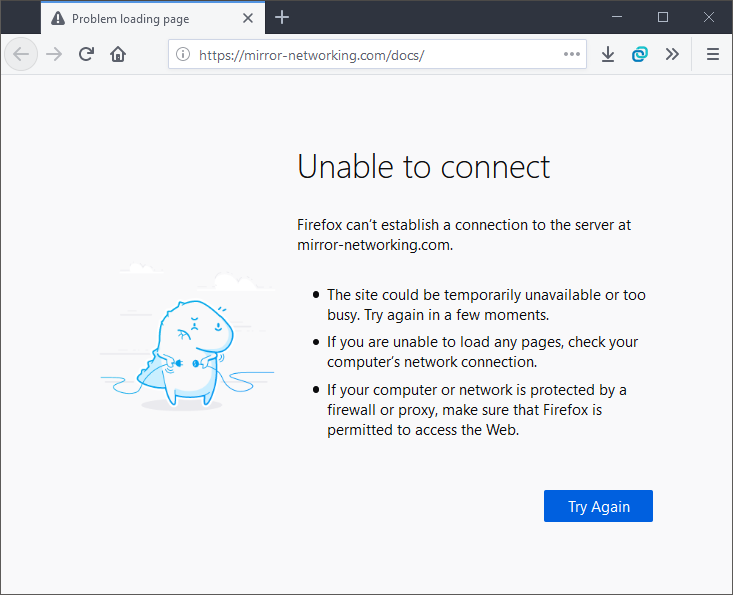Screen dimensions: 733x595
Task: Open page actions three-dot menu
Action: [x=572, y=54]
